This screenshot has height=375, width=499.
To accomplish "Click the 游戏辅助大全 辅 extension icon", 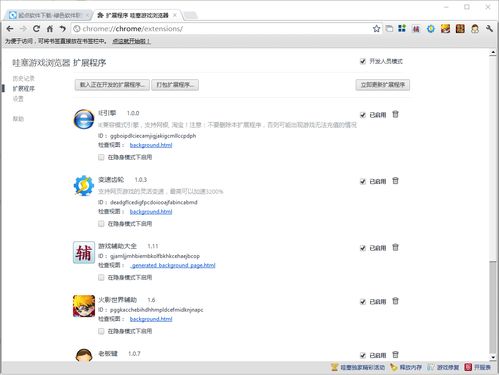I will point(84,252).
